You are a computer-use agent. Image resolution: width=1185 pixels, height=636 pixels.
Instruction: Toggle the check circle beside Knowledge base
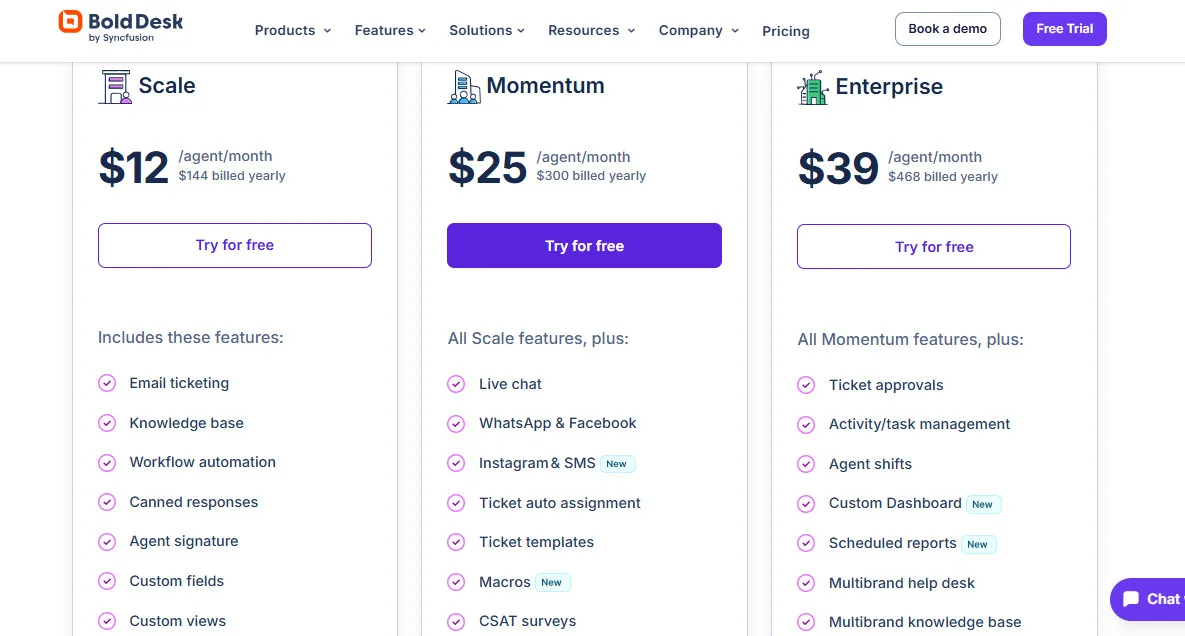tap(107, 423)
